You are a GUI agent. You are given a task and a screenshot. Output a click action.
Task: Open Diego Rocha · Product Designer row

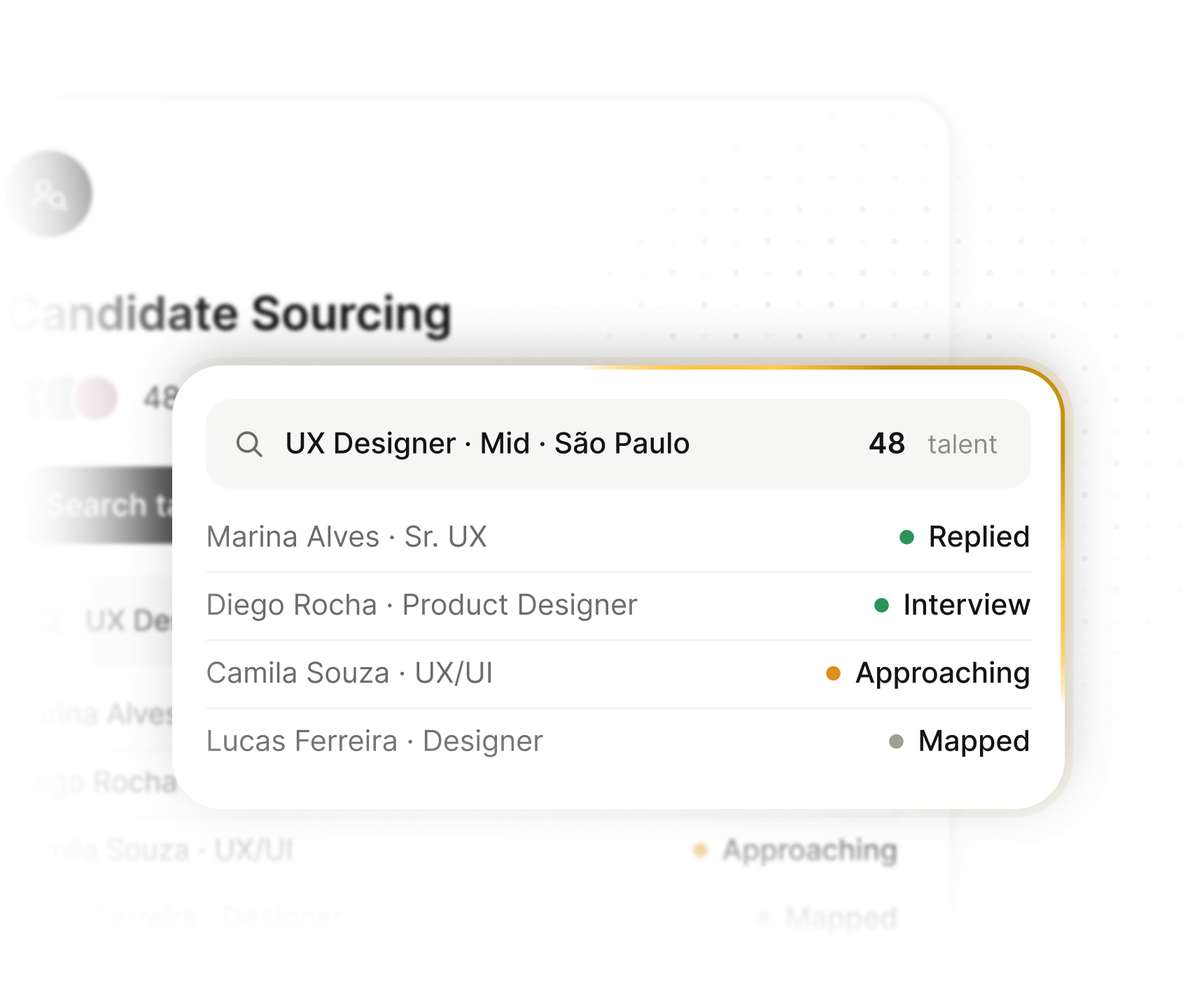point(618,605)
